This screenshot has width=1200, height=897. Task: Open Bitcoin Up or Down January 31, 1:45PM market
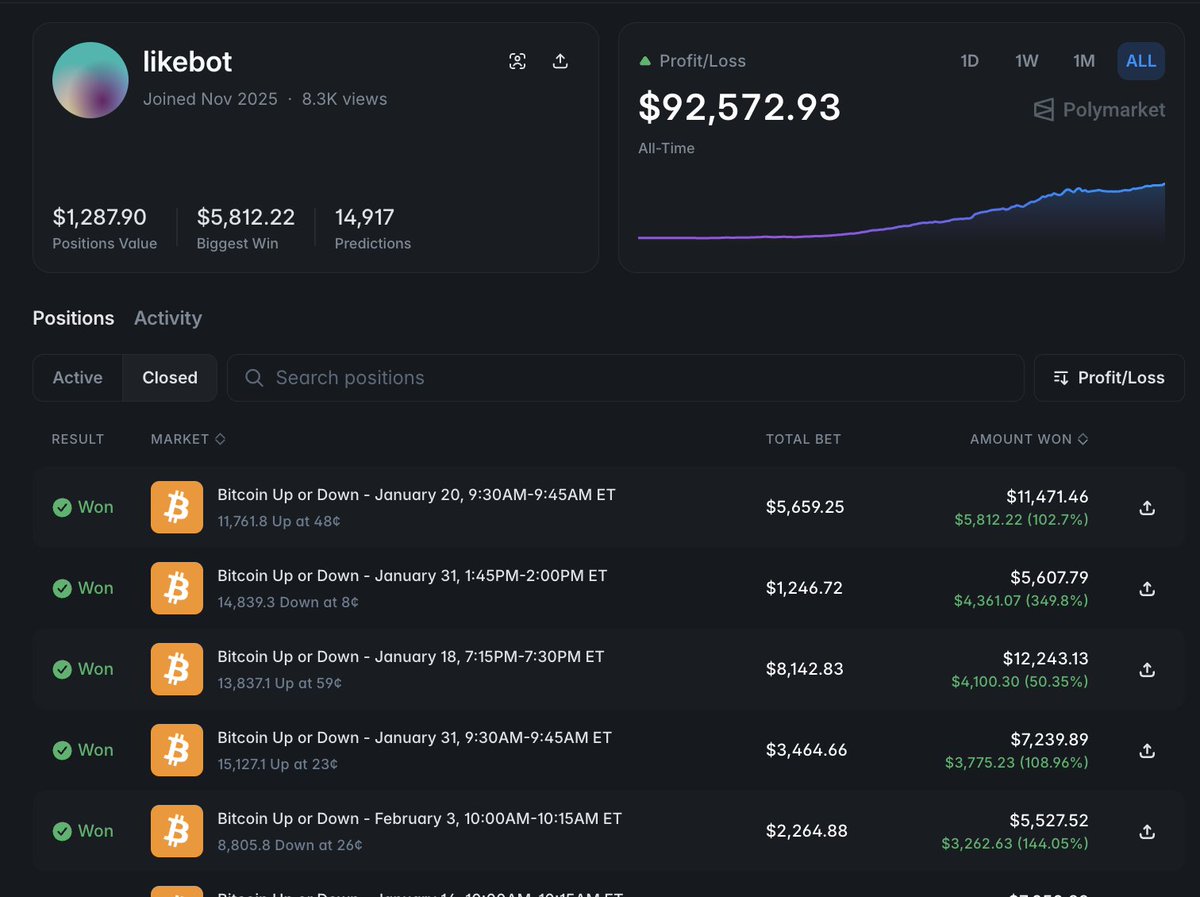[x=412, y=576]
